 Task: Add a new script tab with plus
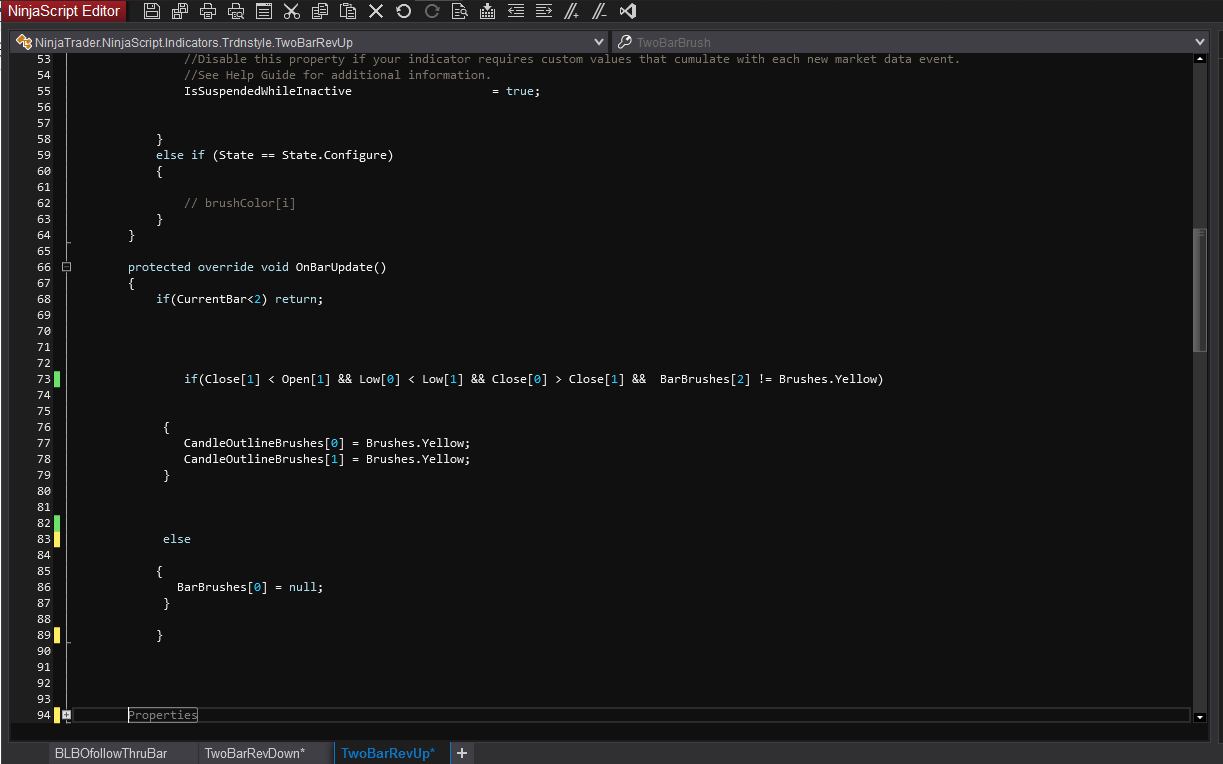coord(462,753)
